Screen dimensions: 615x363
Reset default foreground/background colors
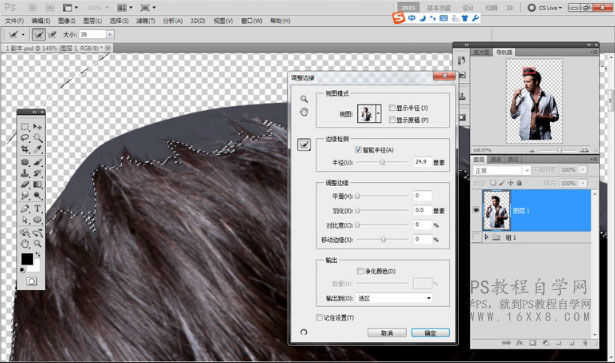[x=22, y=270]
